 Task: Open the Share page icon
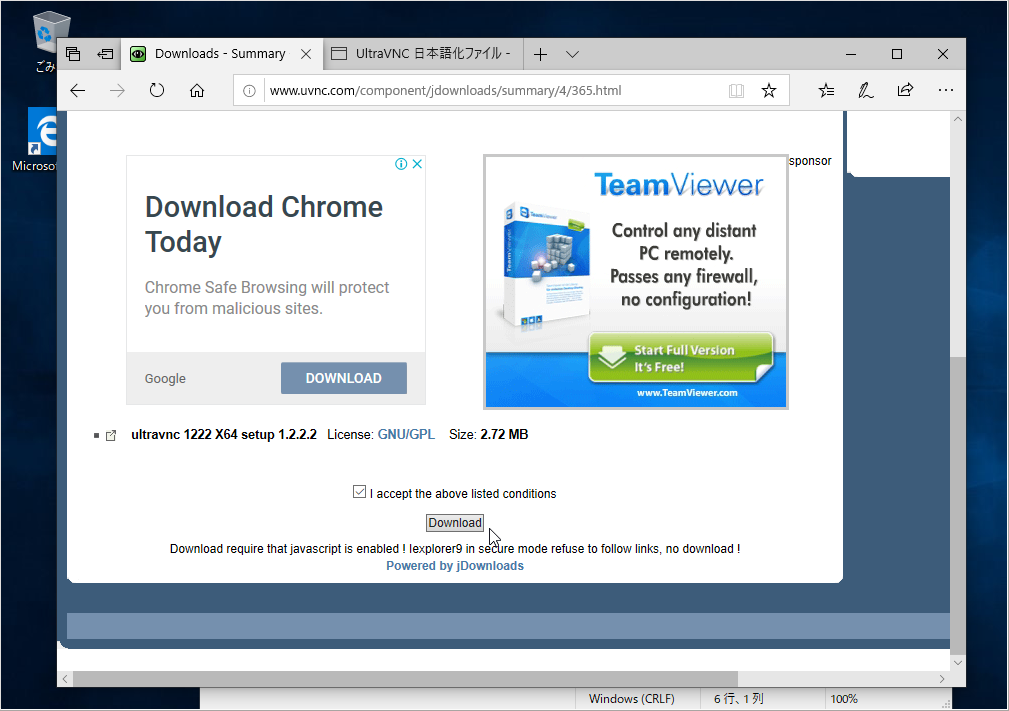[x=905, y=90]
